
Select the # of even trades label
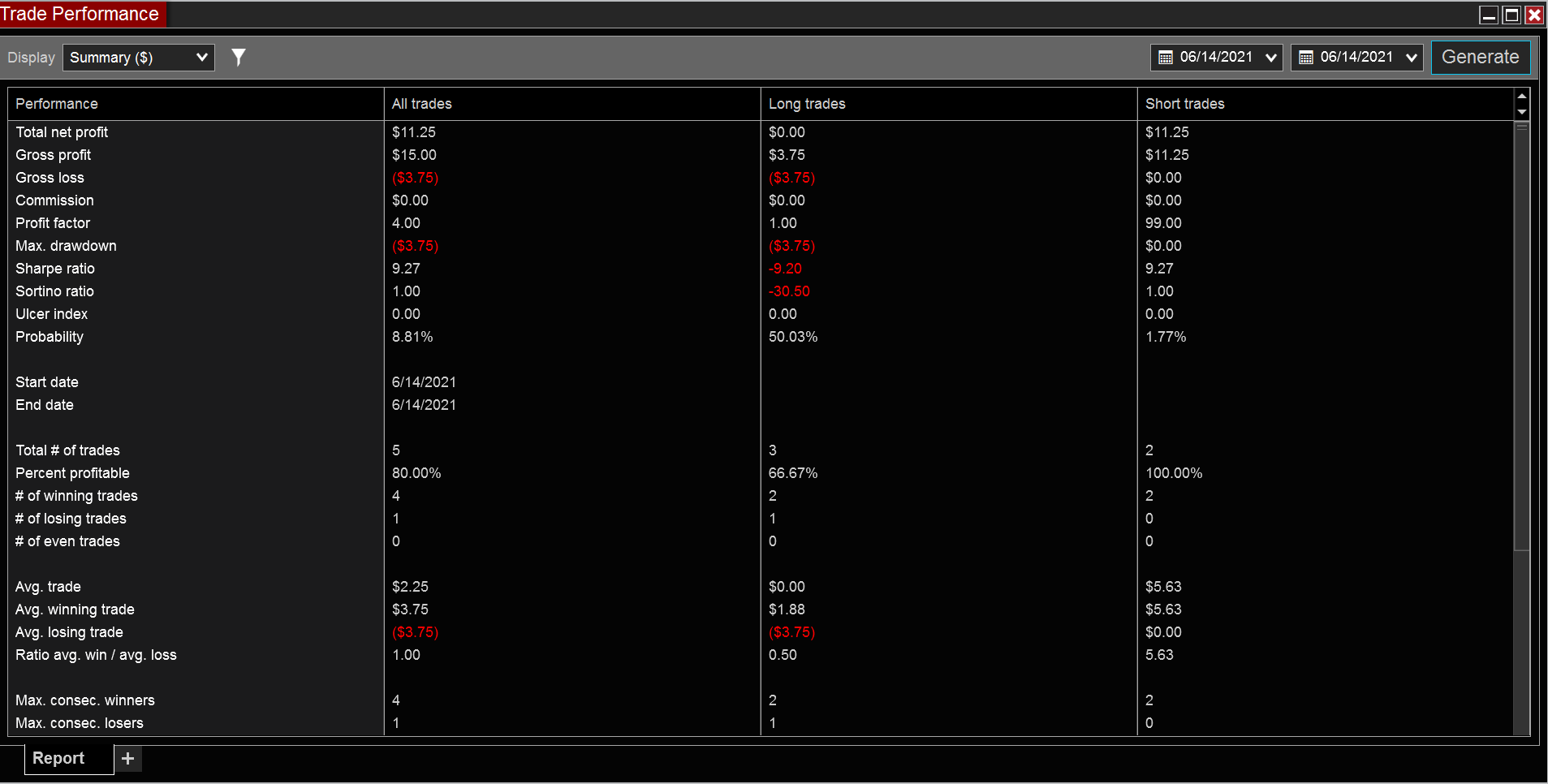pos(67,541)
